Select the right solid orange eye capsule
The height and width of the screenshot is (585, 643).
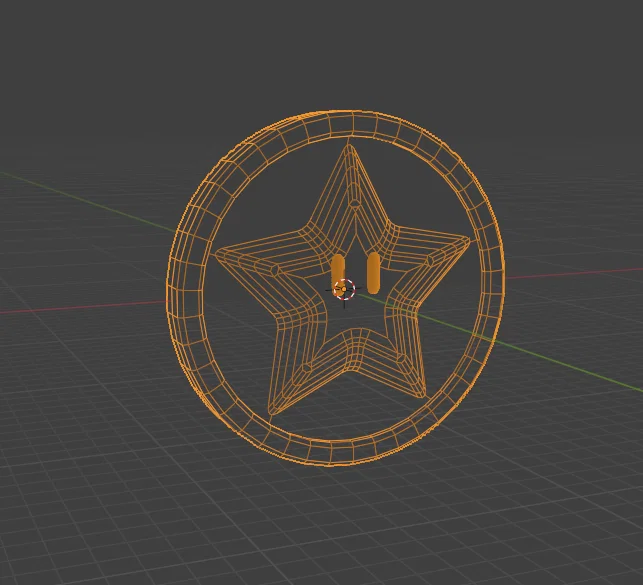click(374, 273)
